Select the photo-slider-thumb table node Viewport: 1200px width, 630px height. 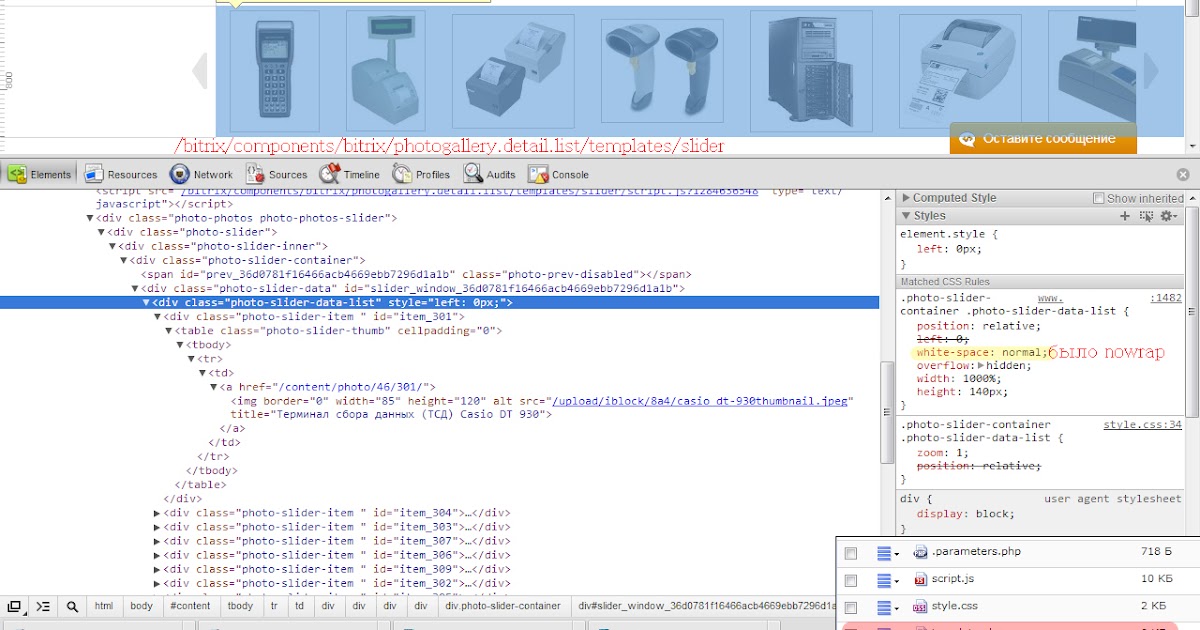(339, 331)
